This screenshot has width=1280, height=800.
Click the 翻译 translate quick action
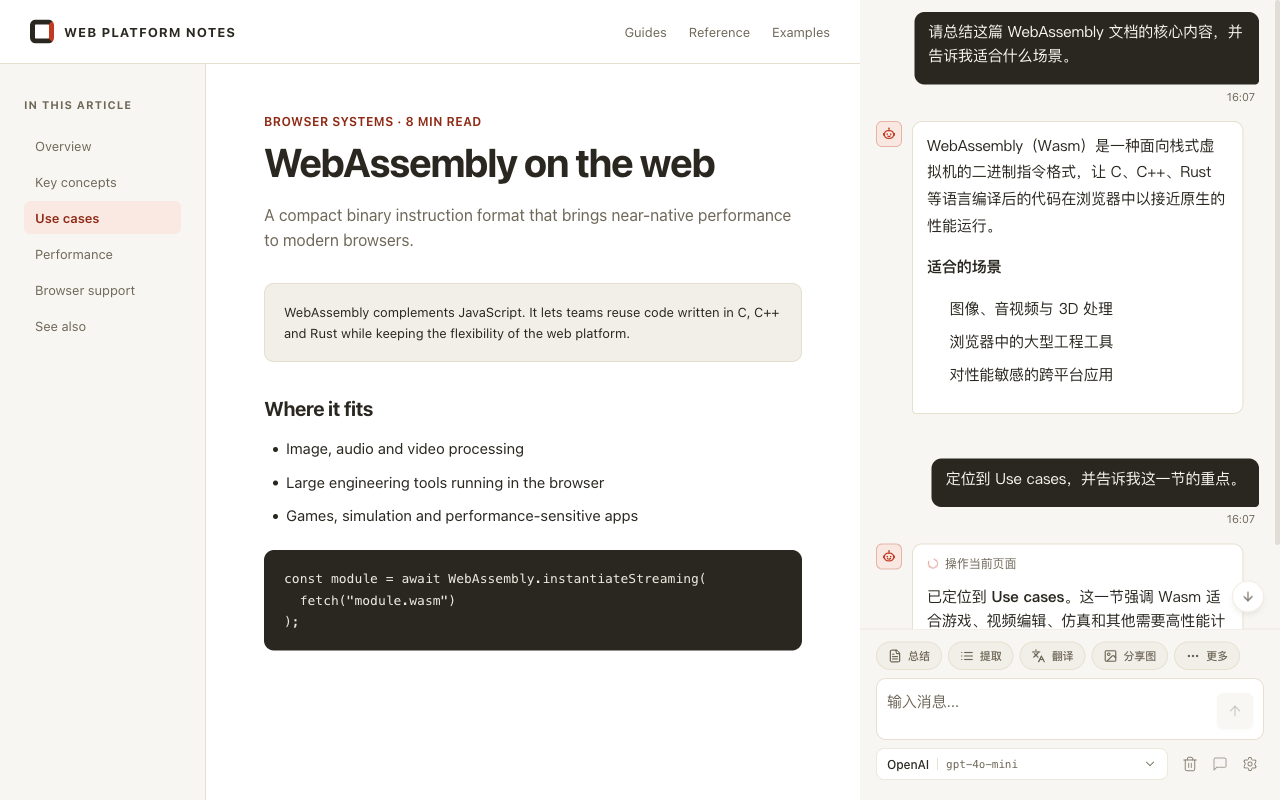coord(1052,656)
